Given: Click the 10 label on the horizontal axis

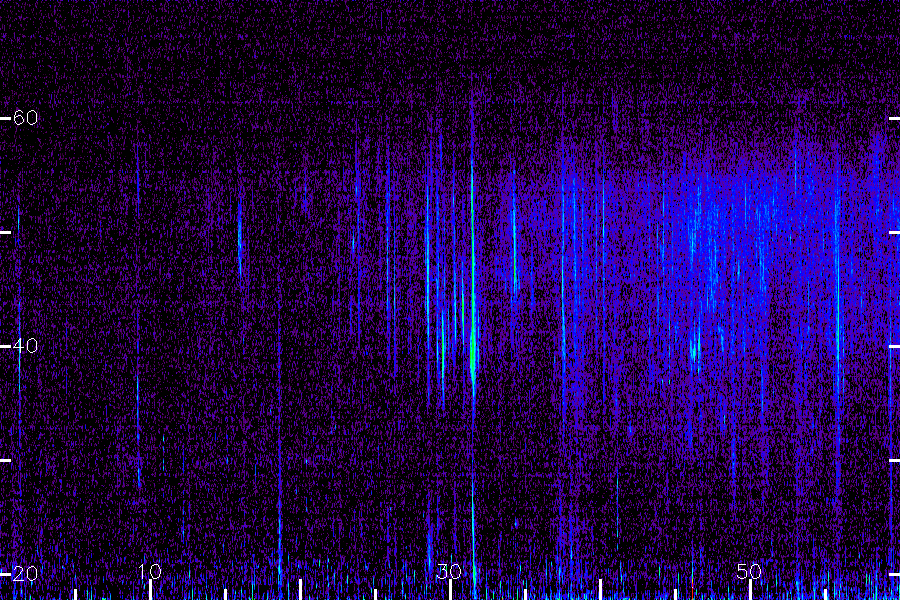Looking at the screenshot, I should (x=150, y=571).
